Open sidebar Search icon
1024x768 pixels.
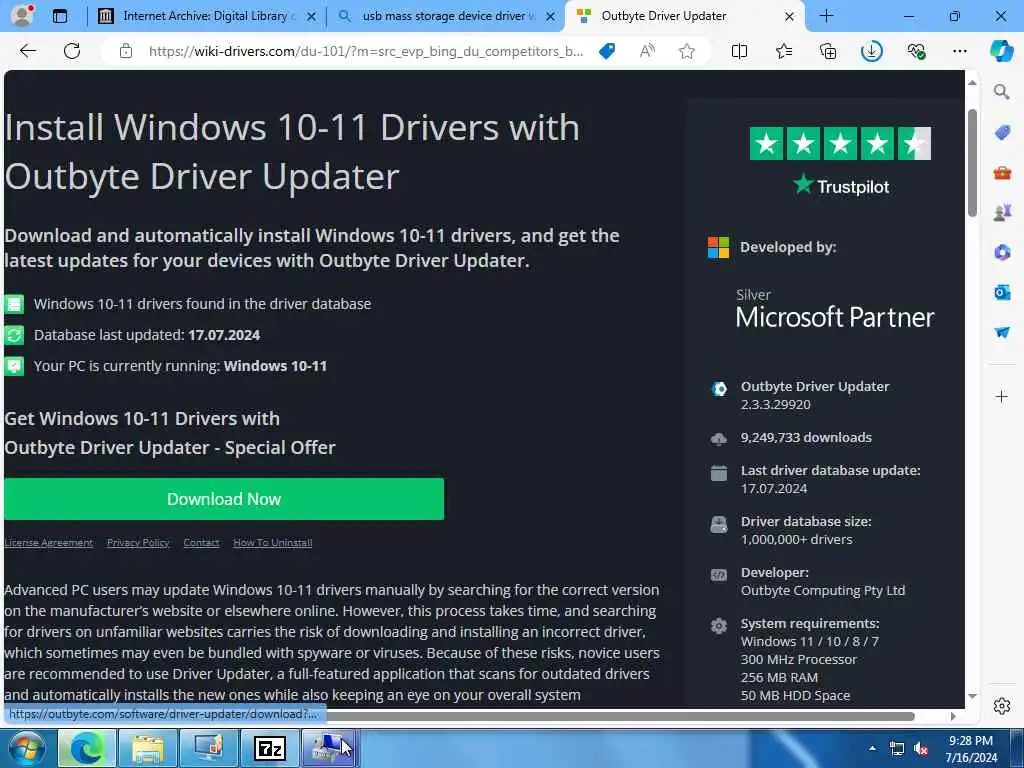[1002, 92]
